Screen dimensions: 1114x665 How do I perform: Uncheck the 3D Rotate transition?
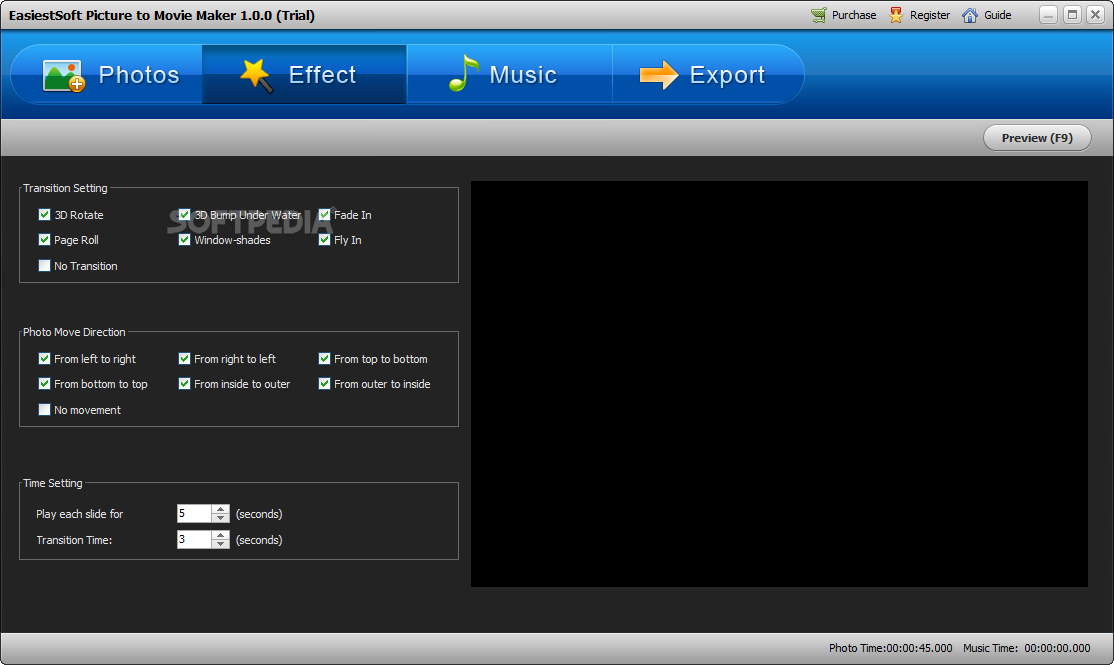click(x=44, y=215)
